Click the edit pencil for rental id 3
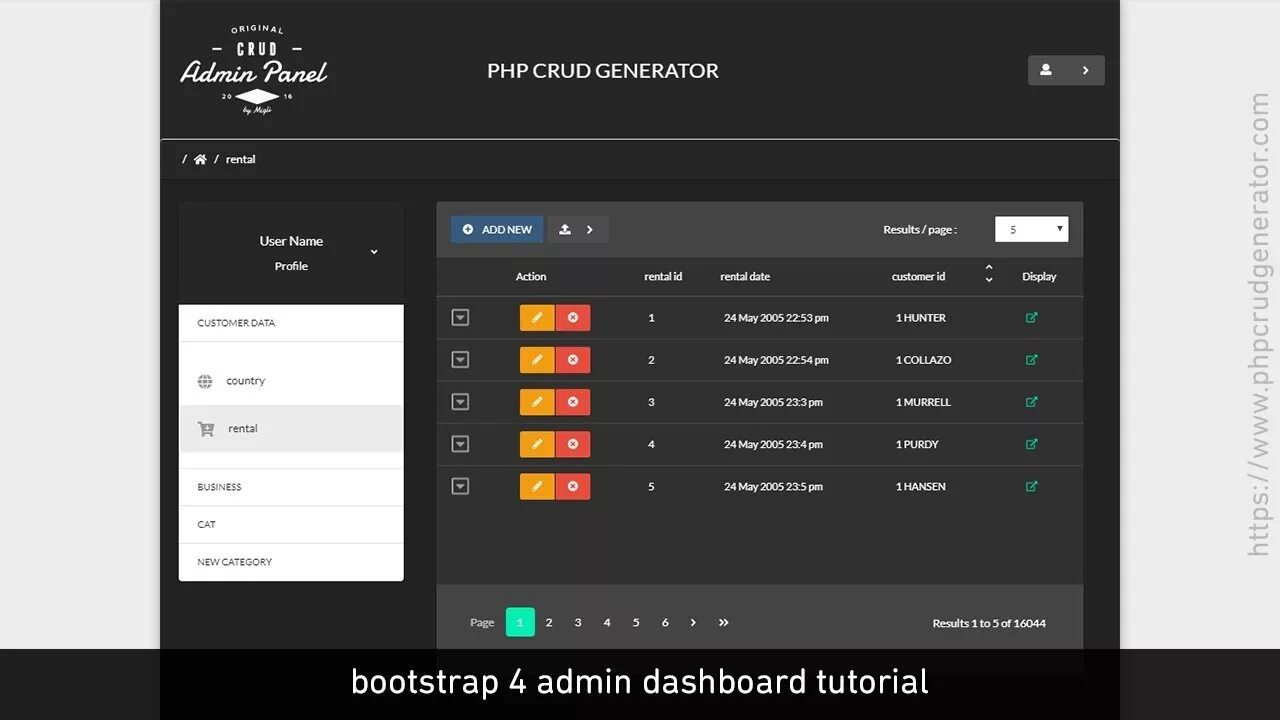Image resolution: width=1280 pixels, height=720 pixels. pos(537,402)
